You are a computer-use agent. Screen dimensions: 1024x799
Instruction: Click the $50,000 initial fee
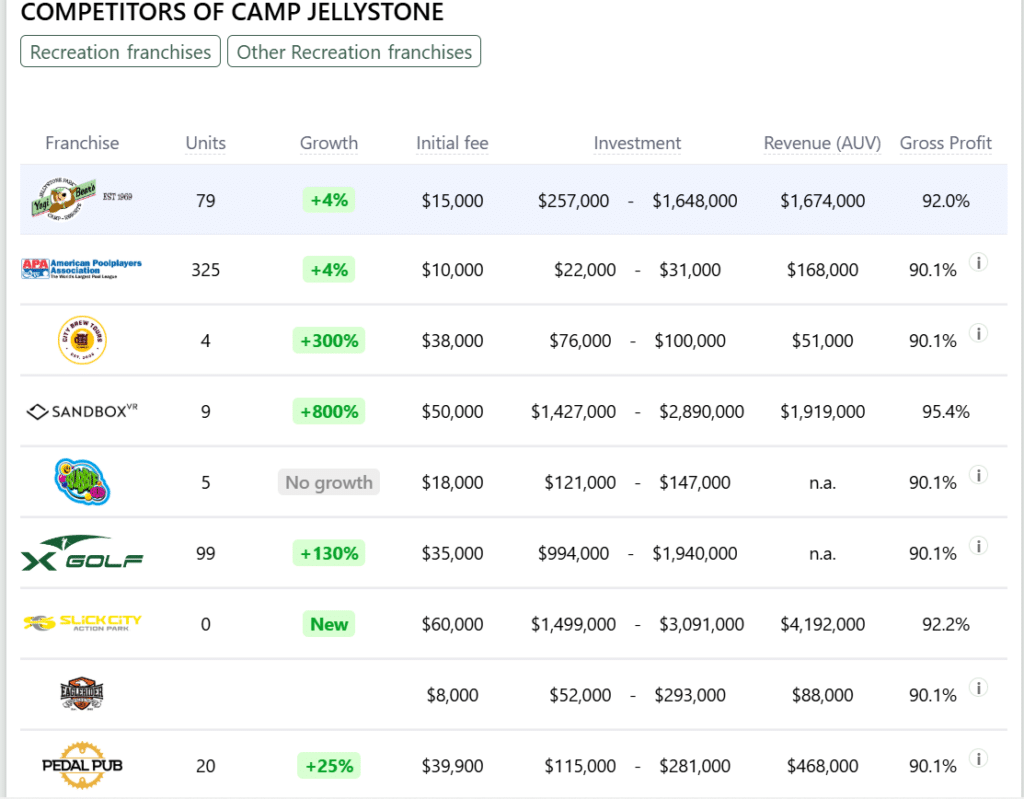coord(452,412)
